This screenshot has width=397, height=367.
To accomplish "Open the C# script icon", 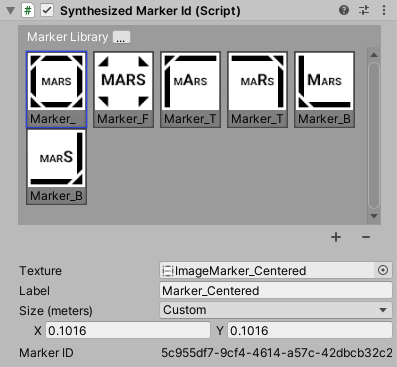I will tap(28, 11).
